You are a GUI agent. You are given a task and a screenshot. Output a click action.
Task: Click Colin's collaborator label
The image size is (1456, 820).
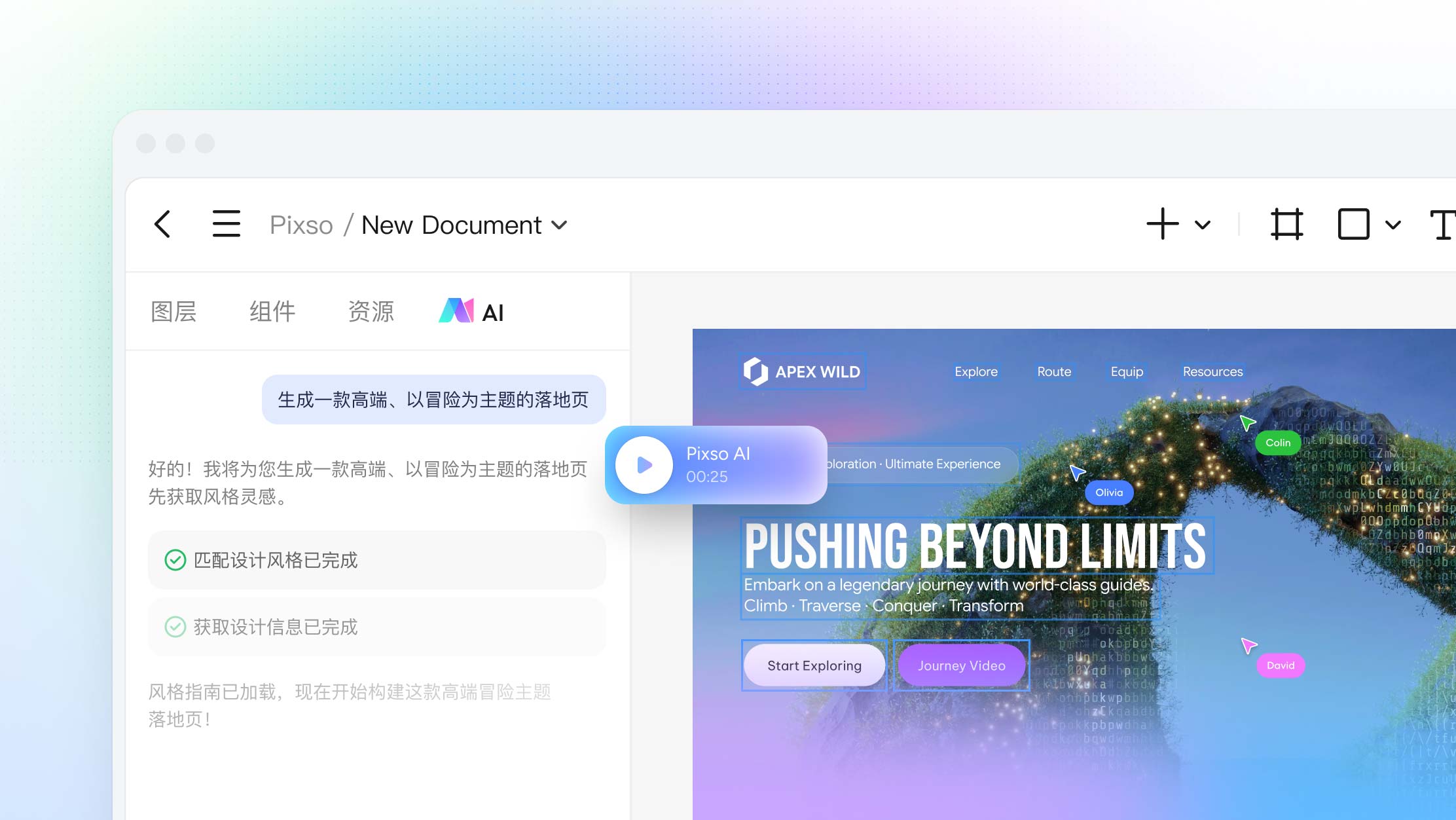[x=1278, y=443]
